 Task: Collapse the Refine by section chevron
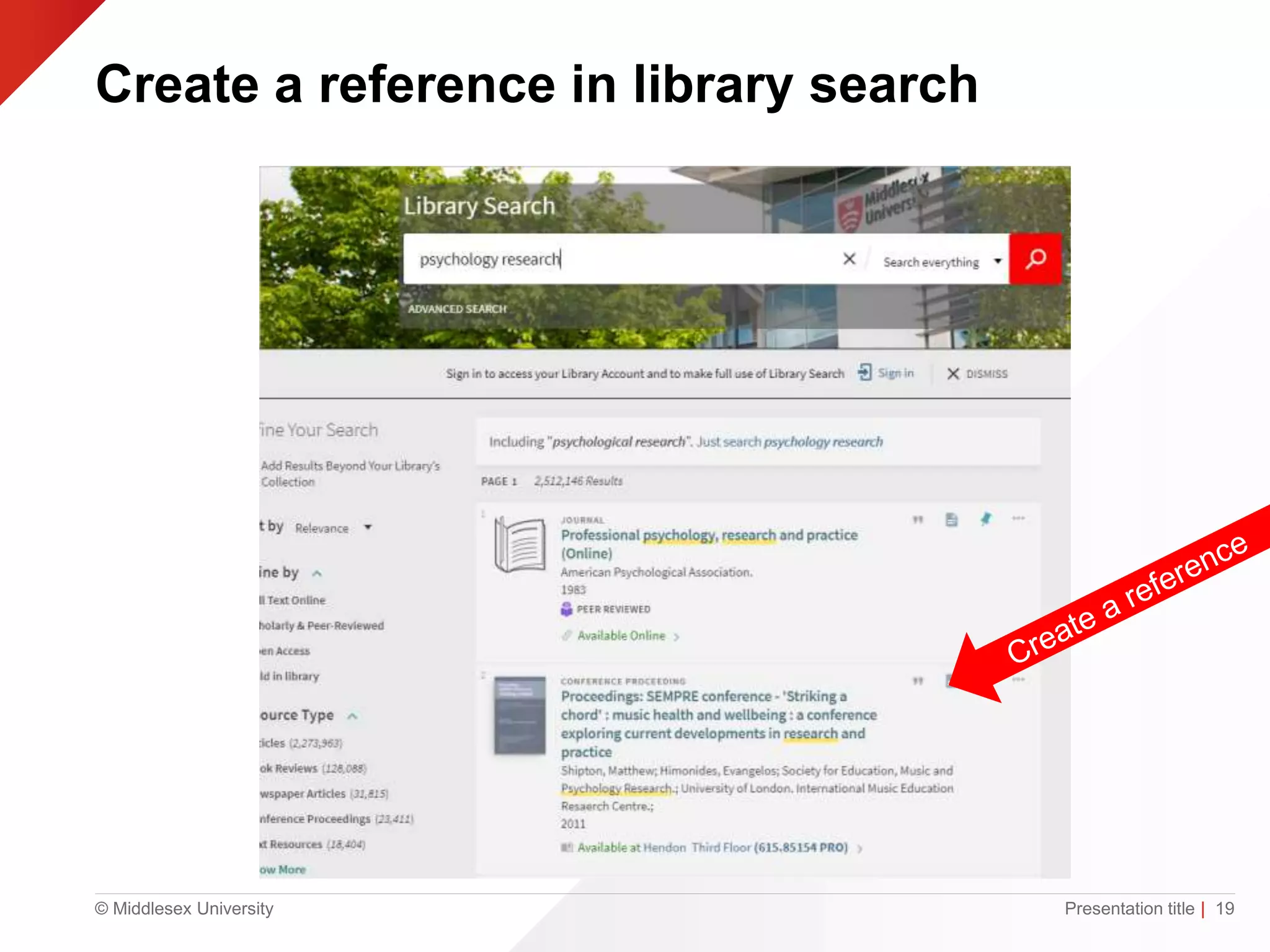click(317, 573)
